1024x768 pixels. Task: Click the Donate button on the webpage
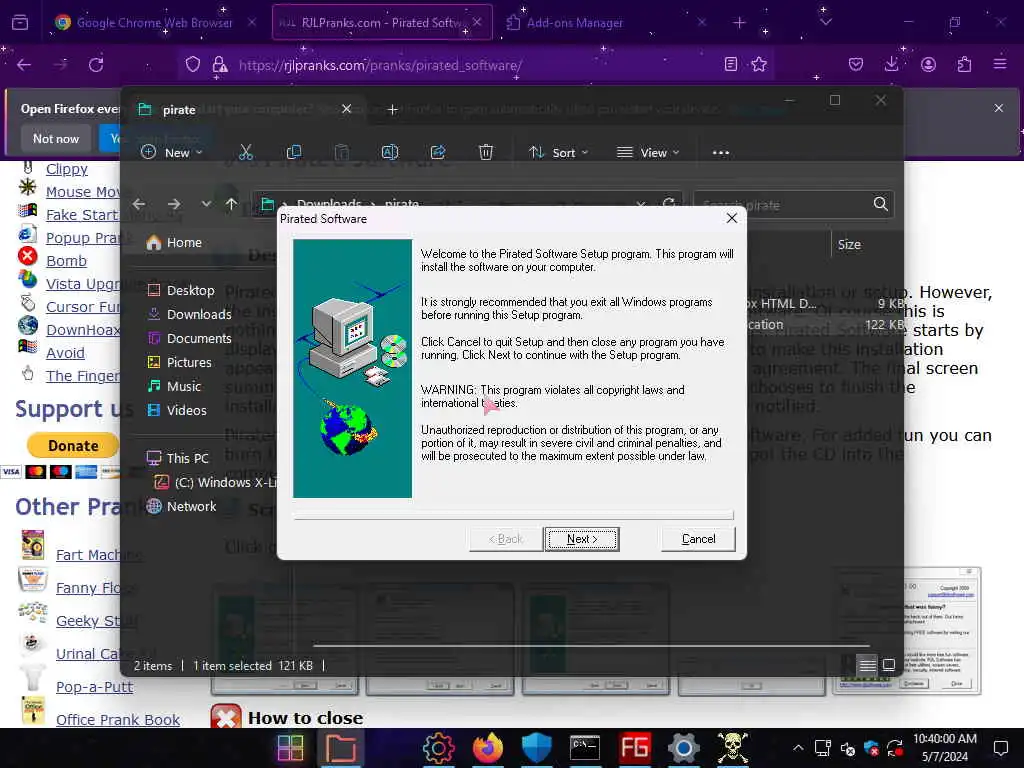(x=73, y=446)
